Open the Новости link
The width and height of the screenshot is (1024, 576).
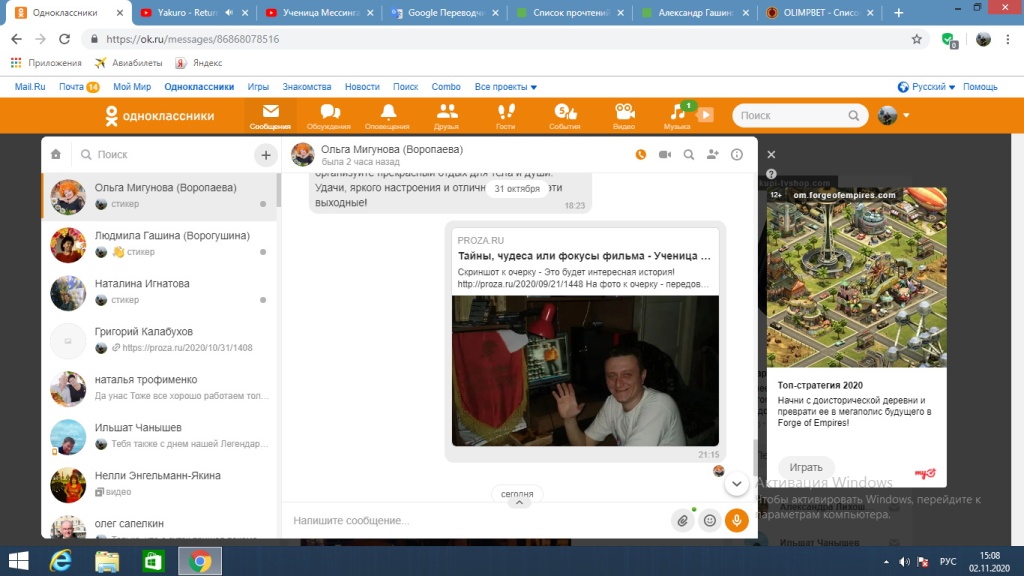tap(362, 87)
